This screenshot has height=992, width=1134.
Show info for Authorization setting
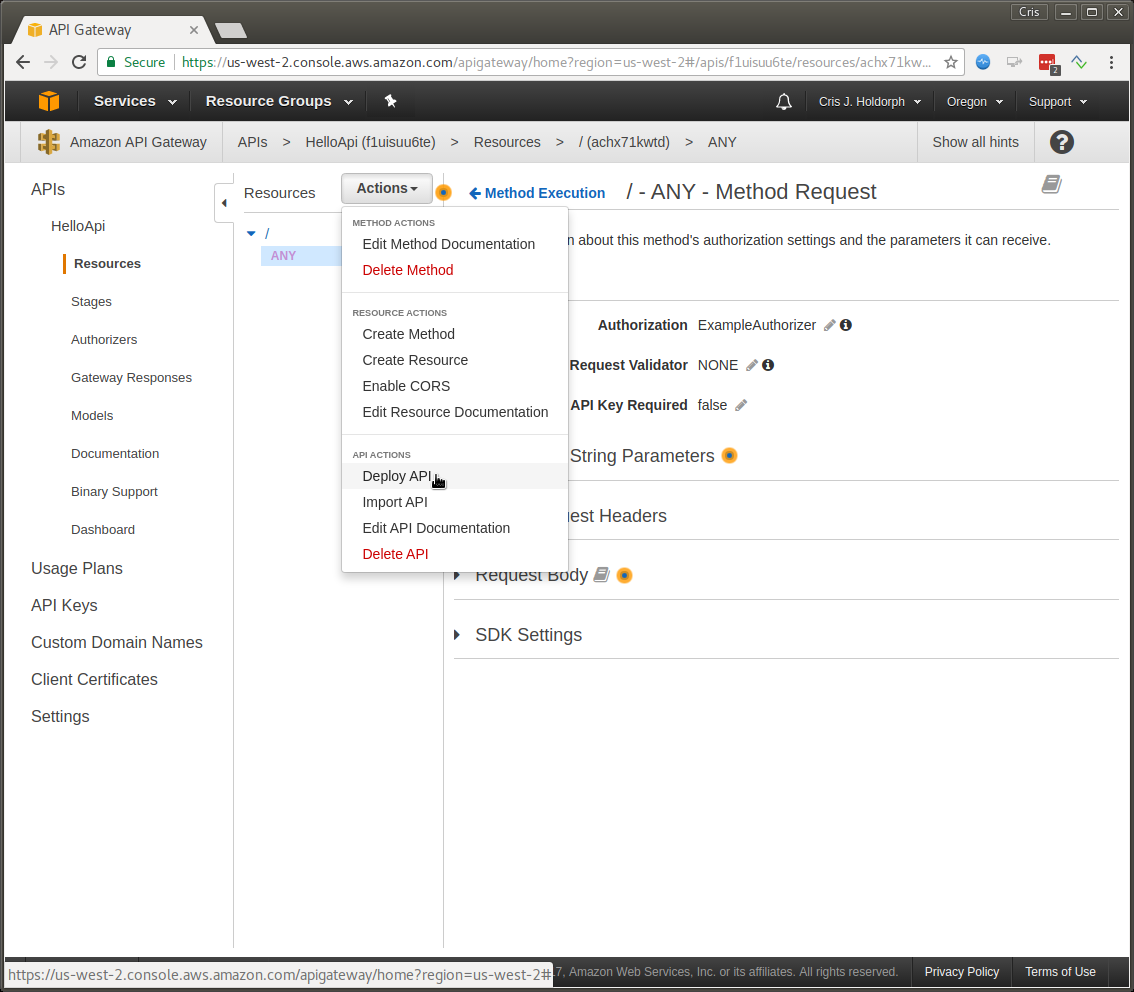coord(845,325)
